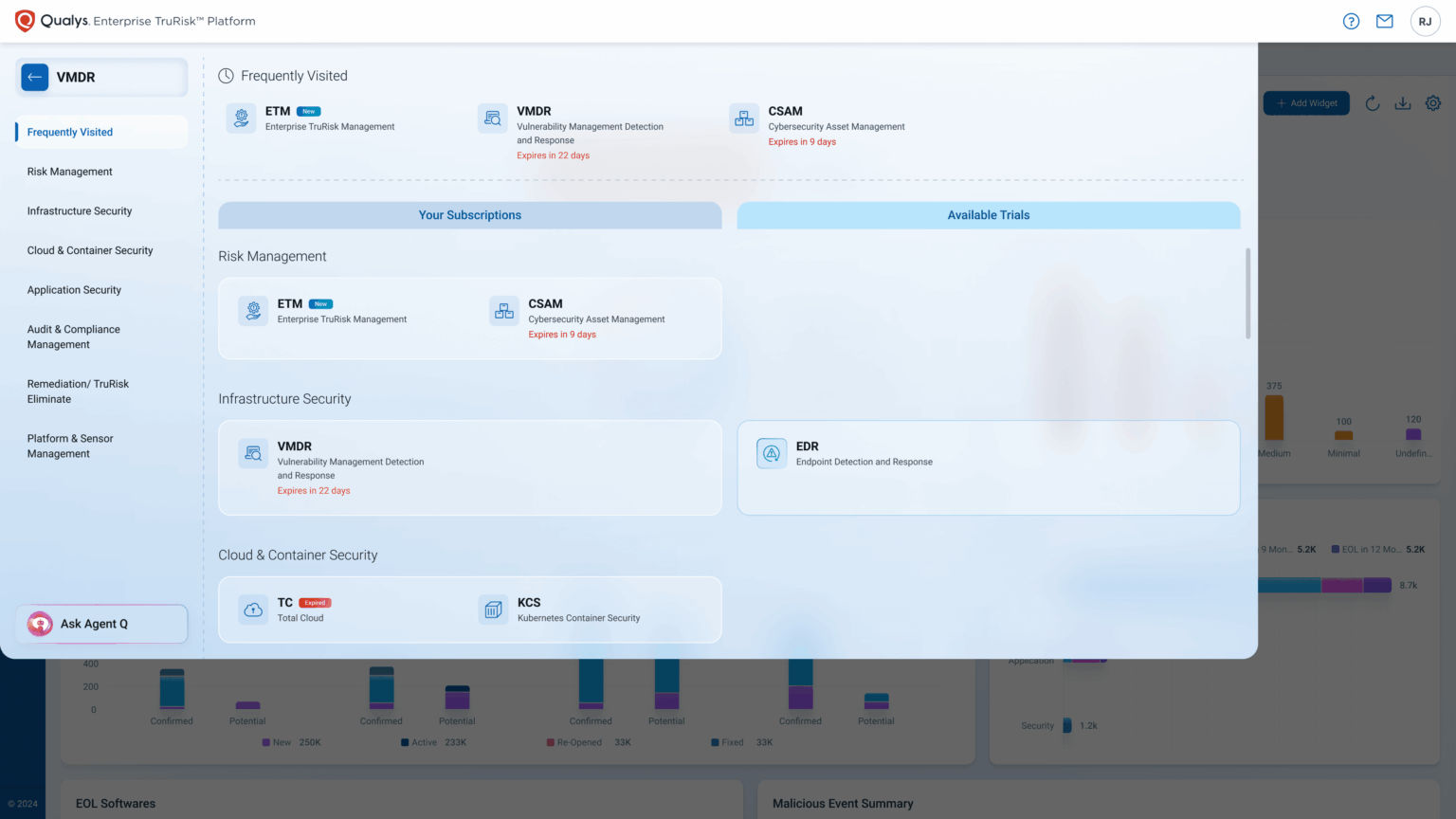The width and height of the screenshot is (1456, 819).
Task: Open the help question mark icon
Action: tap(1350, 20)
